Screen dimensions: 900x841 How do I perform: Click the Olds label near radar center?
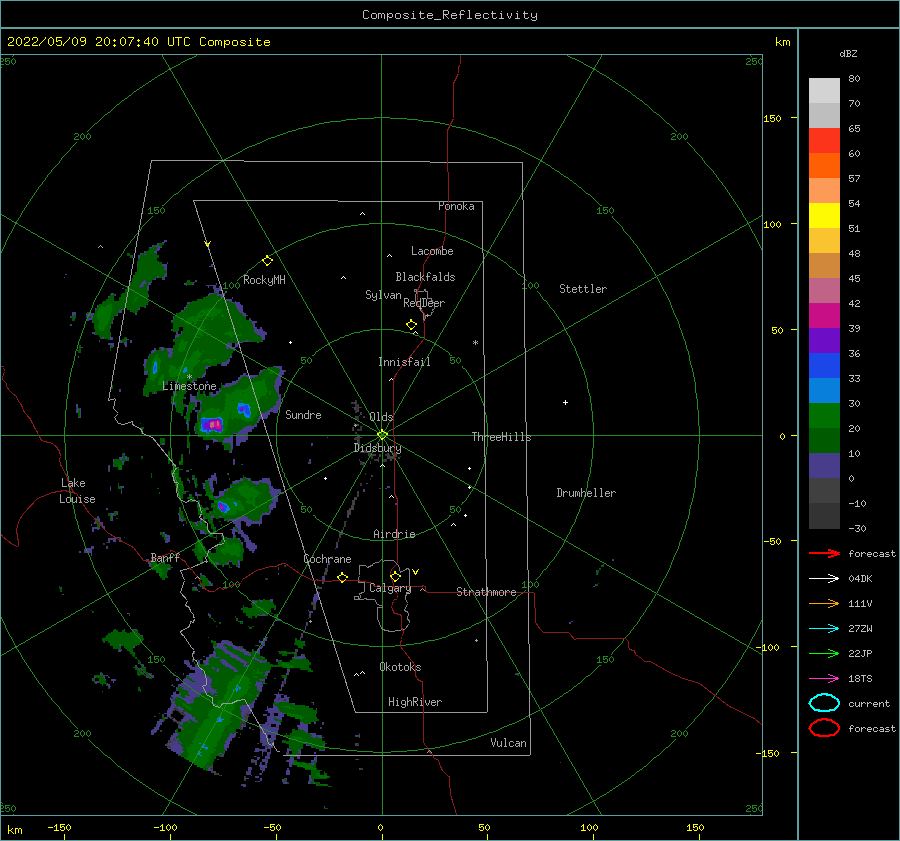click(x=381, y=417)
